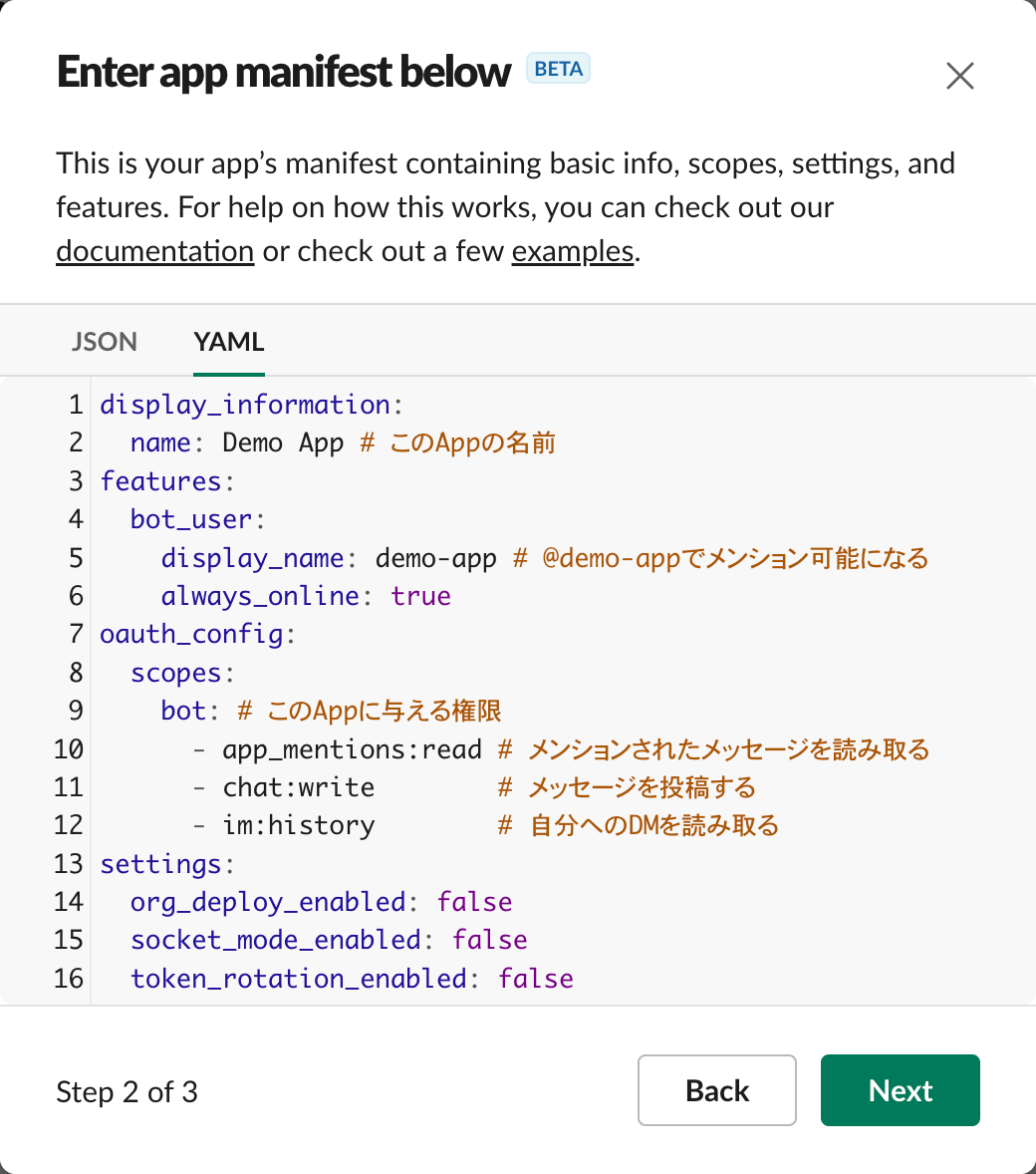Go back with the Back button

coord(716,1090)
